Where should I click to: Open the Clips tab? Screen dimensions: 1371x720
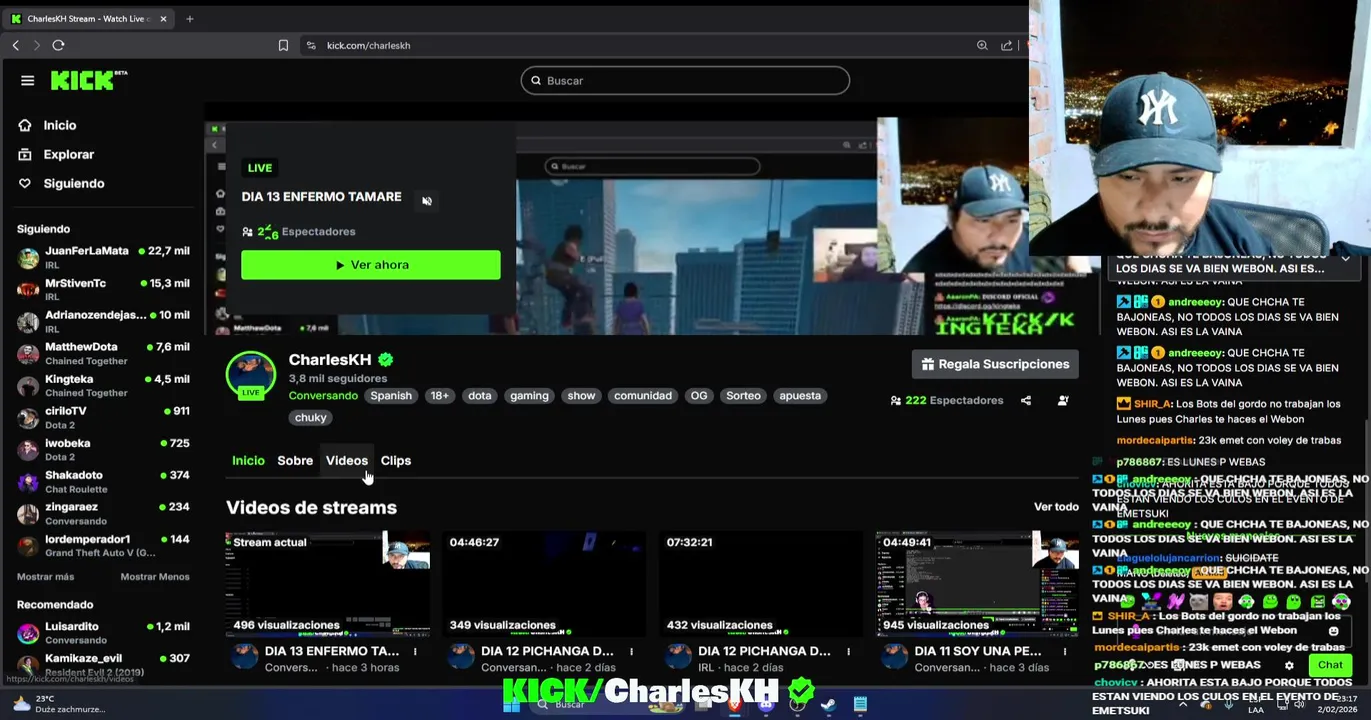point(396,461)
